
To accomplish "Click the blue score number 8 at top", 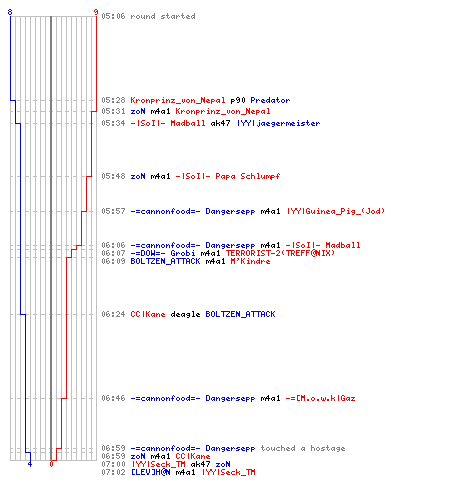I will pyautogui.click(x=10, y=12).
